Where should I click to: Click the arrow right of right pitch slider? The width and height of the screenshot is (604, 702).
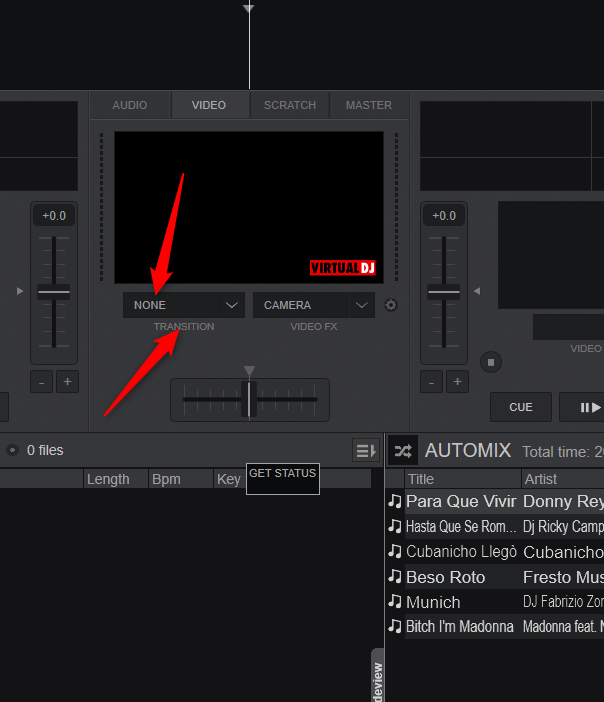pos(477,291)
